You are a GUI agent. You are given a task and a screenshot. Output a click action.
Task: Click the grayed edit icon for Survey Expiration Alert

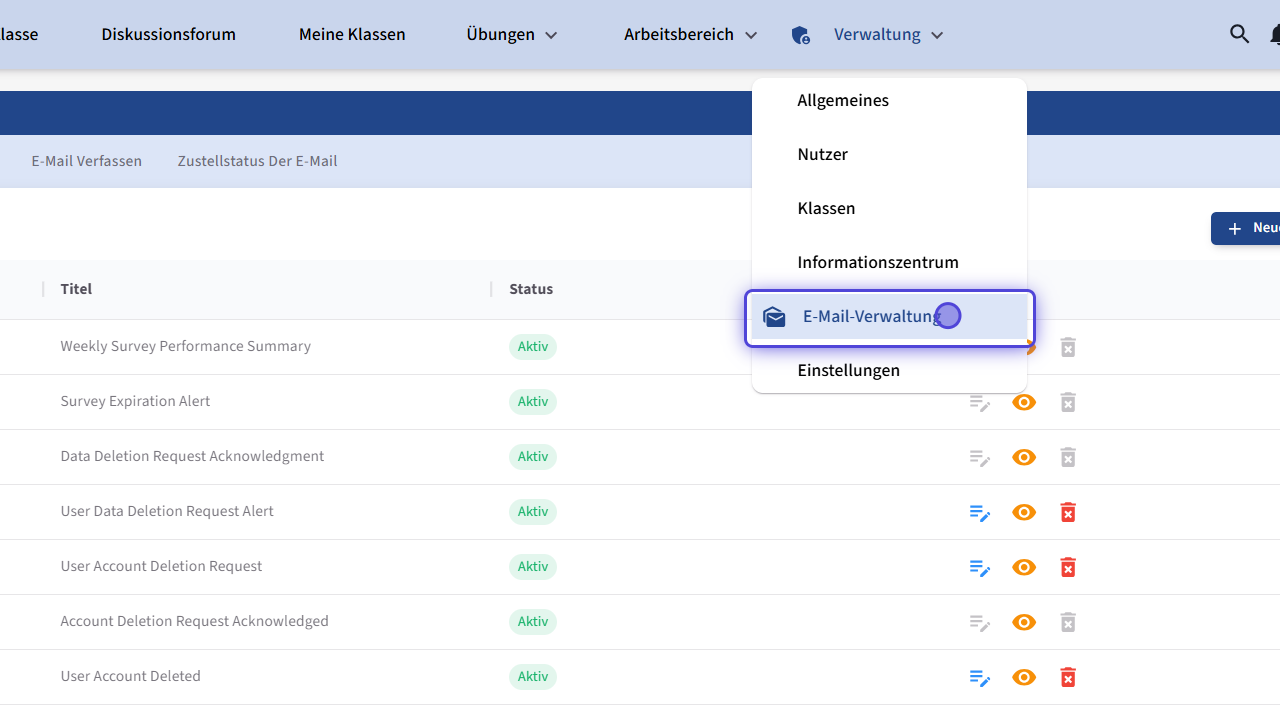click(x=979, y=402)
